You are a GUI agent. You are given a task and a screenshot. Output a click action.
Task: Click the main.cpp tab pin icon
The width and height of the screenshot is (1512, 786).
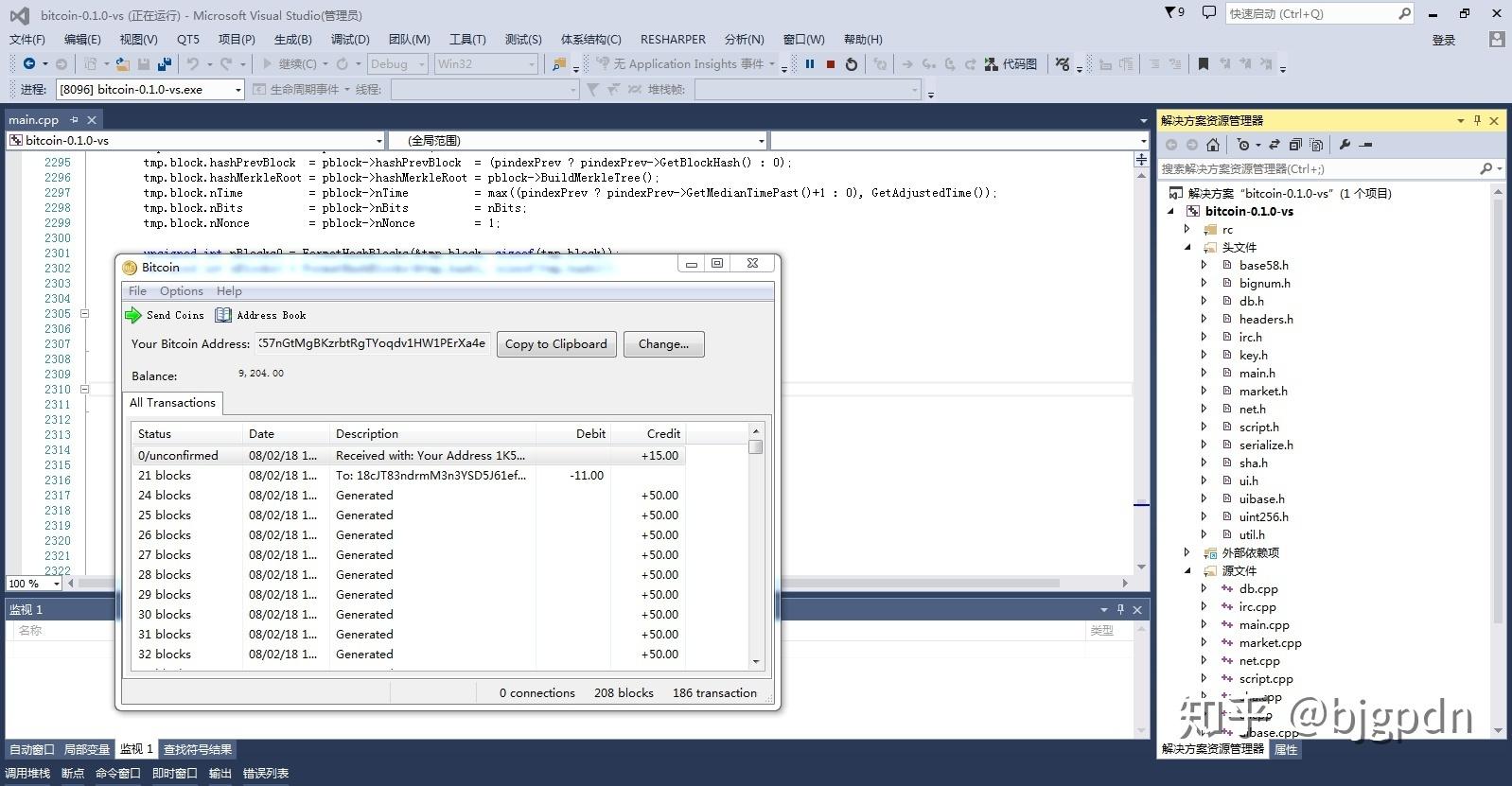click(74, 120)
